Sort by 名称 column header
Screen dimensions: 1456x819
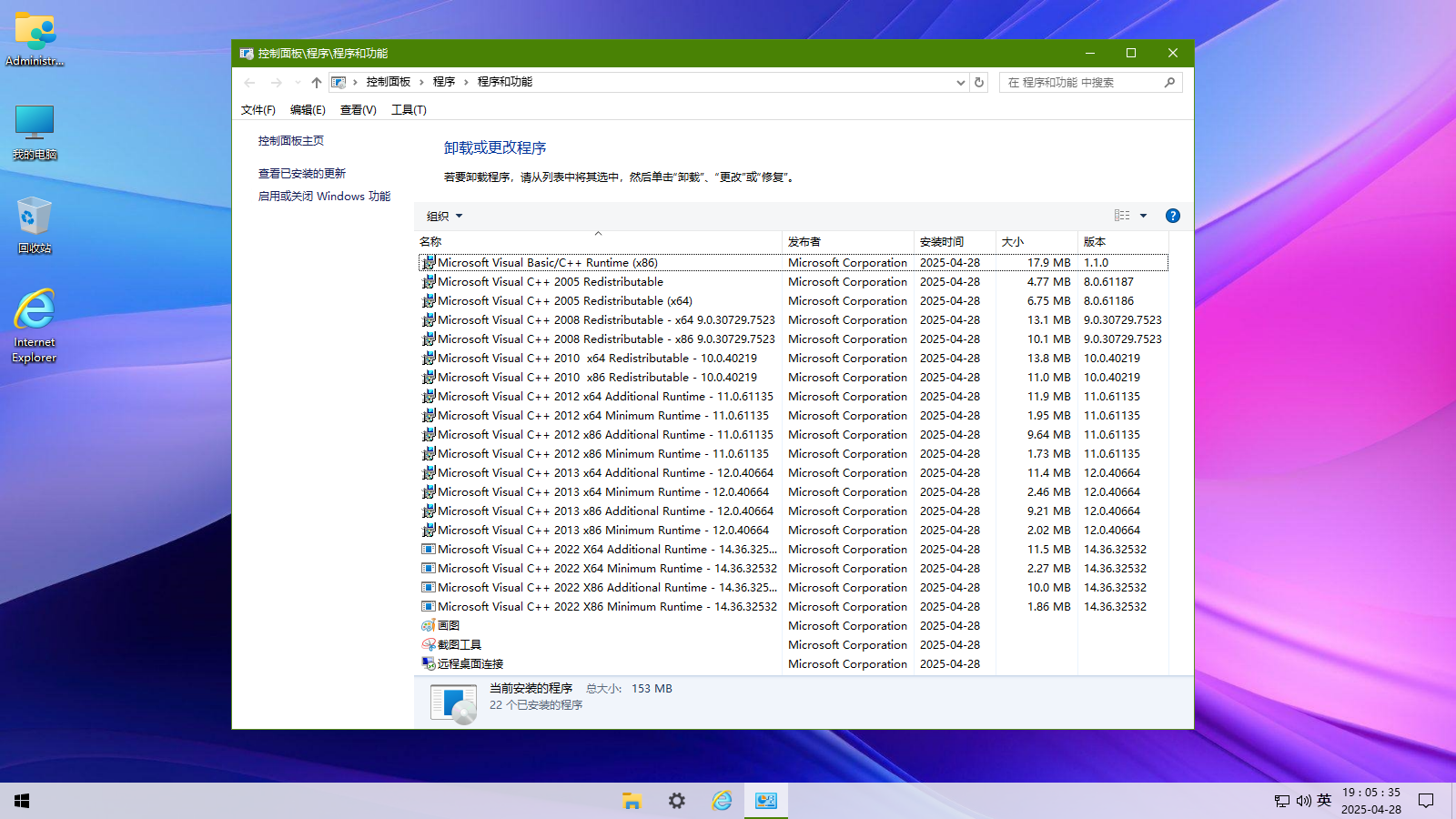pos(598,241)
